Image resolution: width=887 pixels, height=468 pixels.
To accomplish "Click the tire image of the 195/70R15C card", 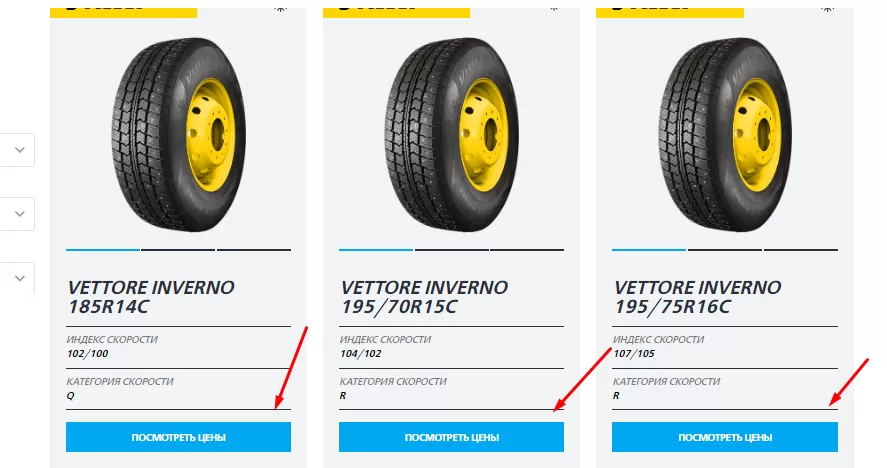I will point(451,130).
